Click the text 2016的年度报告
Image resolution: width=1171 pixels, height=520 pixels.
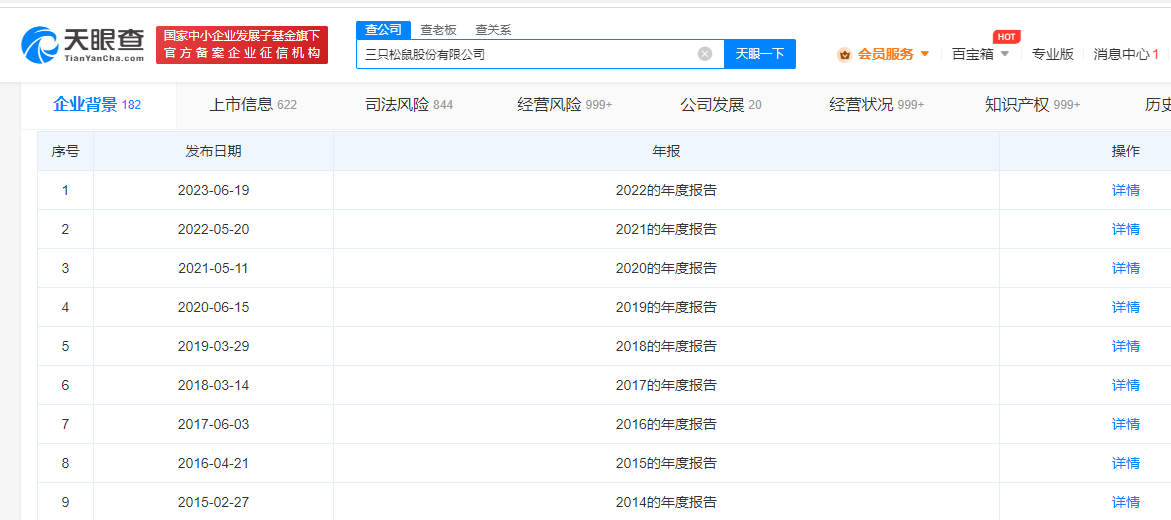pos(666,424)
